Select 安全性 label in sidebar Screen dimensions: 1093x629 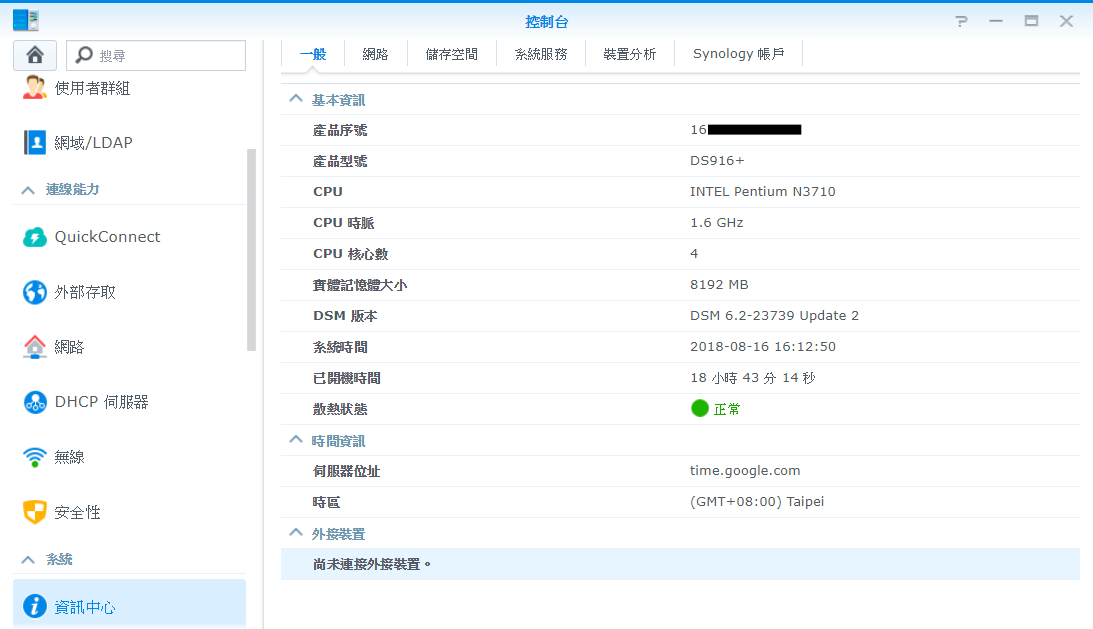coord(77,513)
